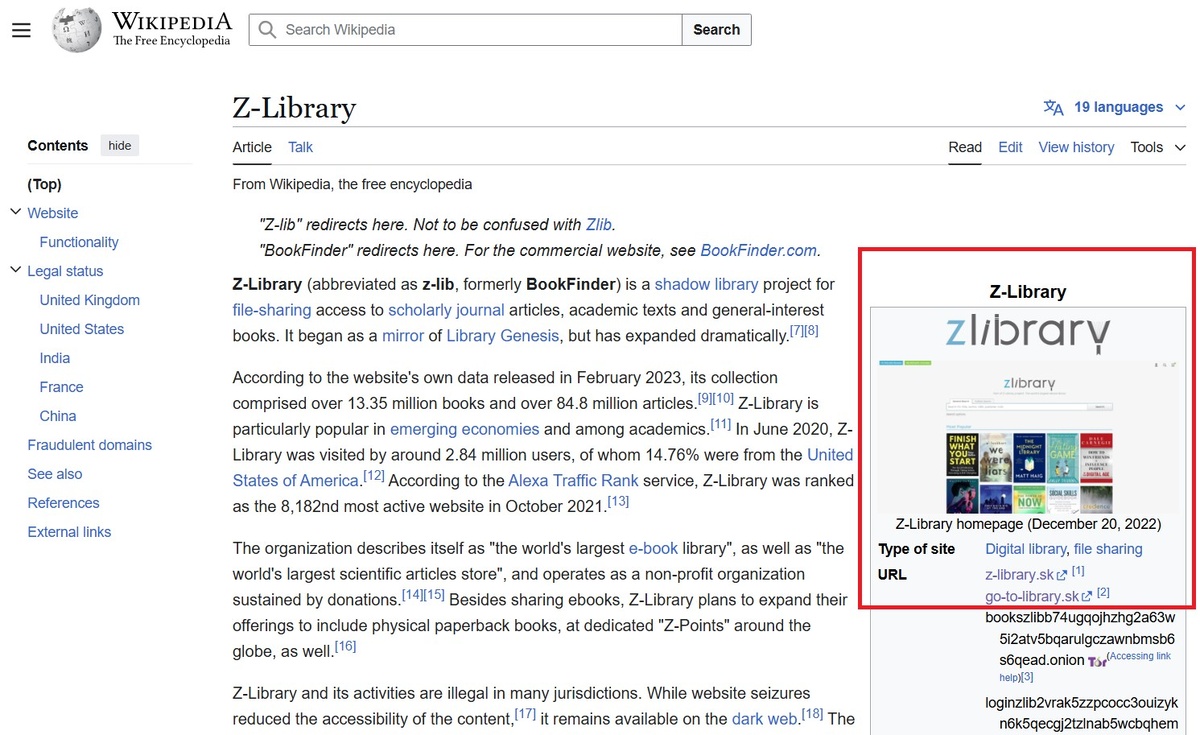Click citation [17] after 'of the content'
Screen dimensions: 1200x735
[x=525, y=713]
